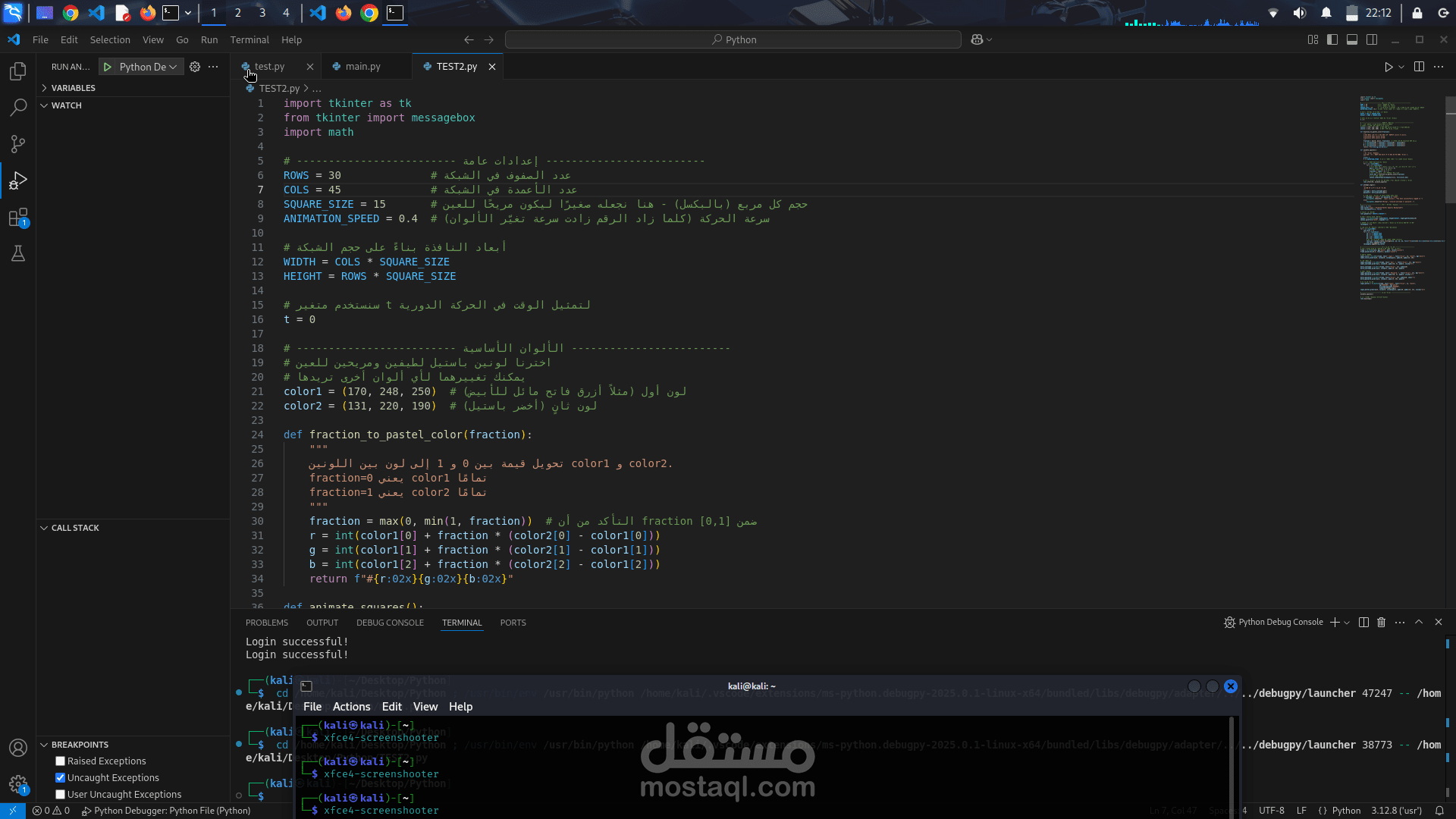Screen dimensions: 1456x819
Task: Open Accounts menu in activity bar
Action: click(x=18, y=748)
